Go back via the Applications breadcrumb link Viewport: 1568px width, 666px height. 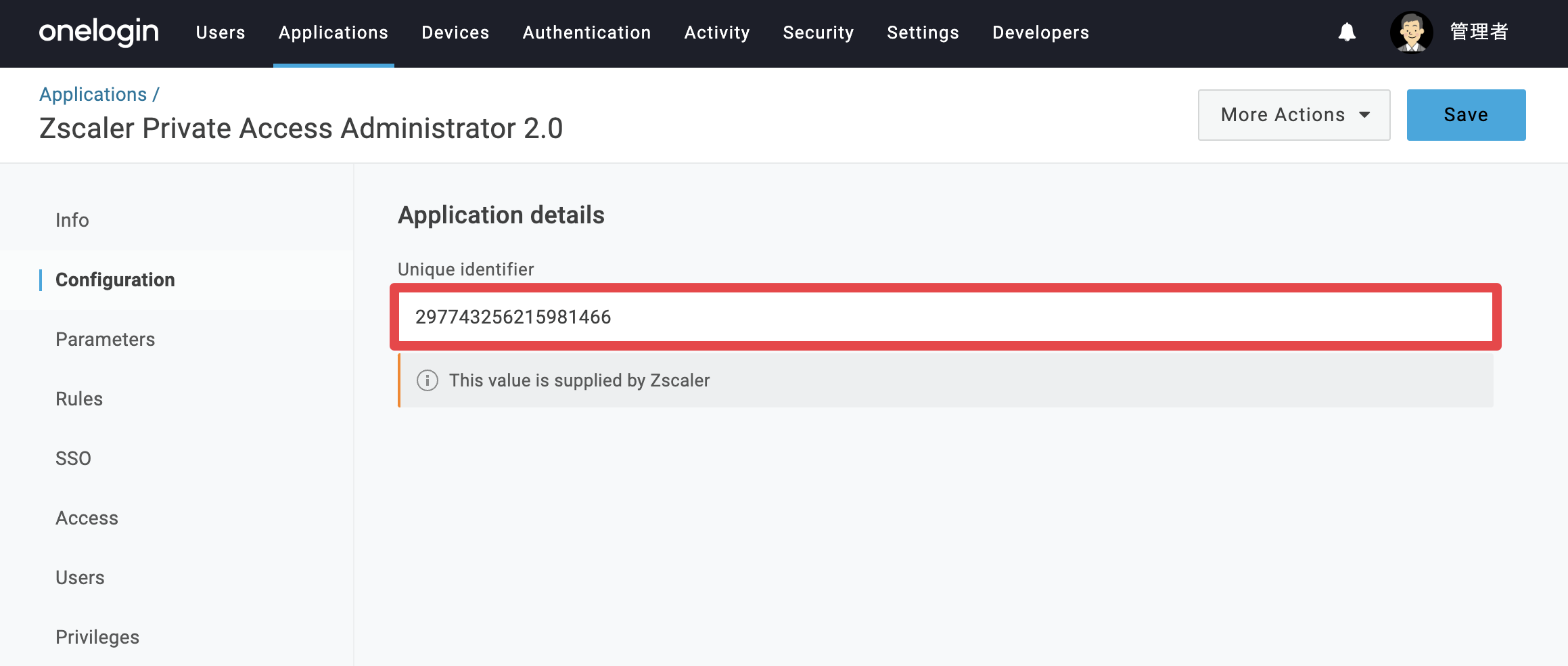(x=93, y=94)
